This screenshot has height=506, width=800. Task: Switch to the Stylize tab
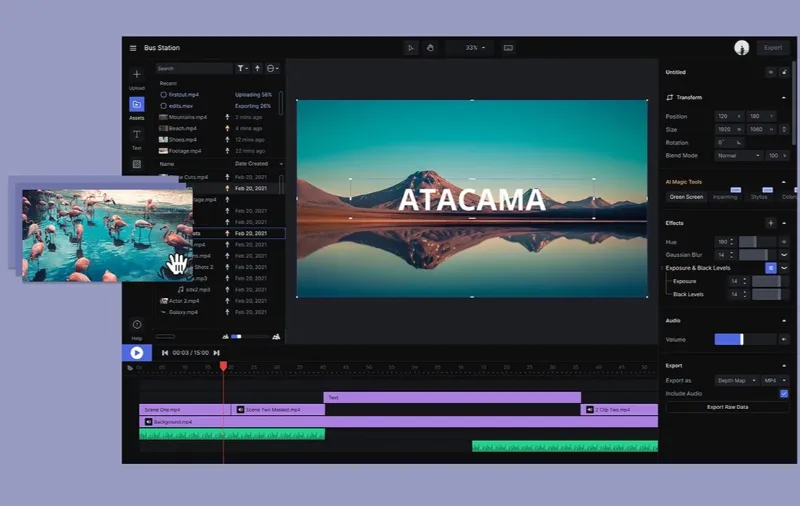coord(759,197)
